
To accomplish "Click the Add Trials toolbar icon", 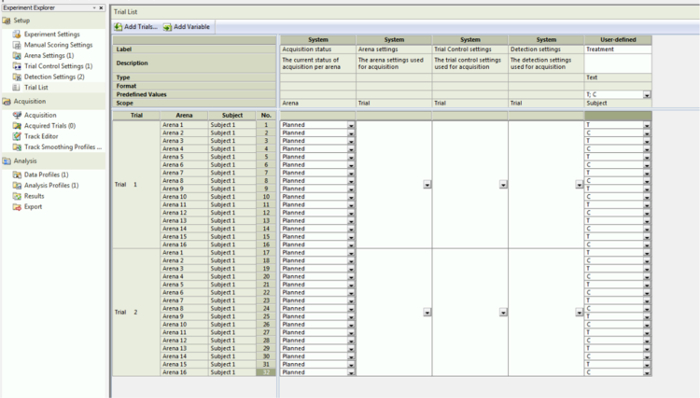I will [x=118, y=27].
